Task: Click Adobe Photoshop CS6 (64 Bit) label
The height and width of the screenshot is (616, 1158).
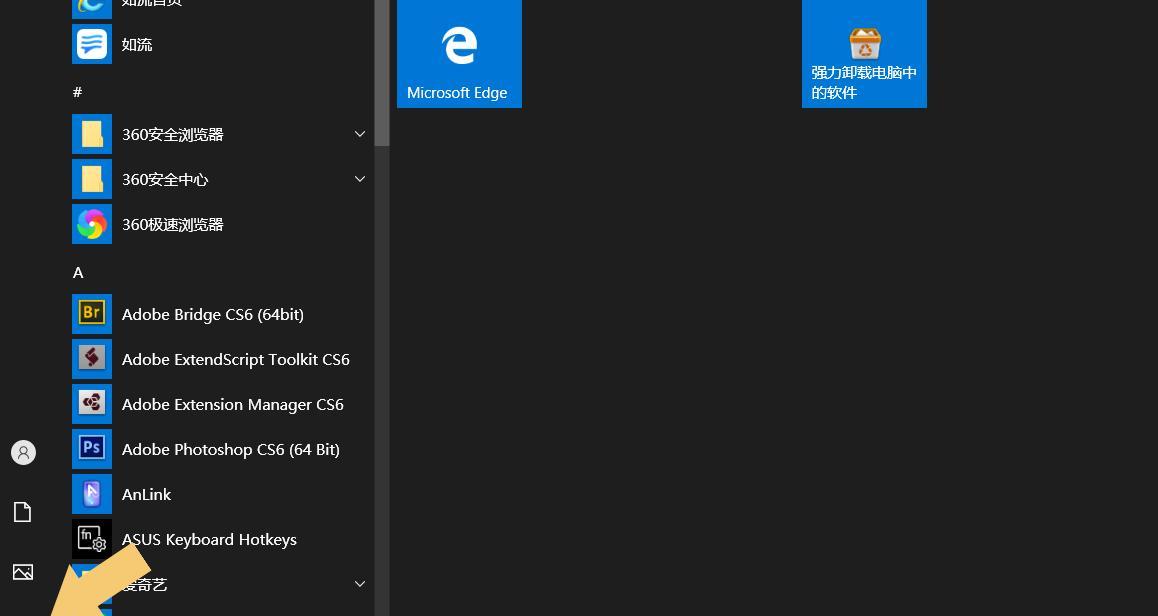Action: 230,450
